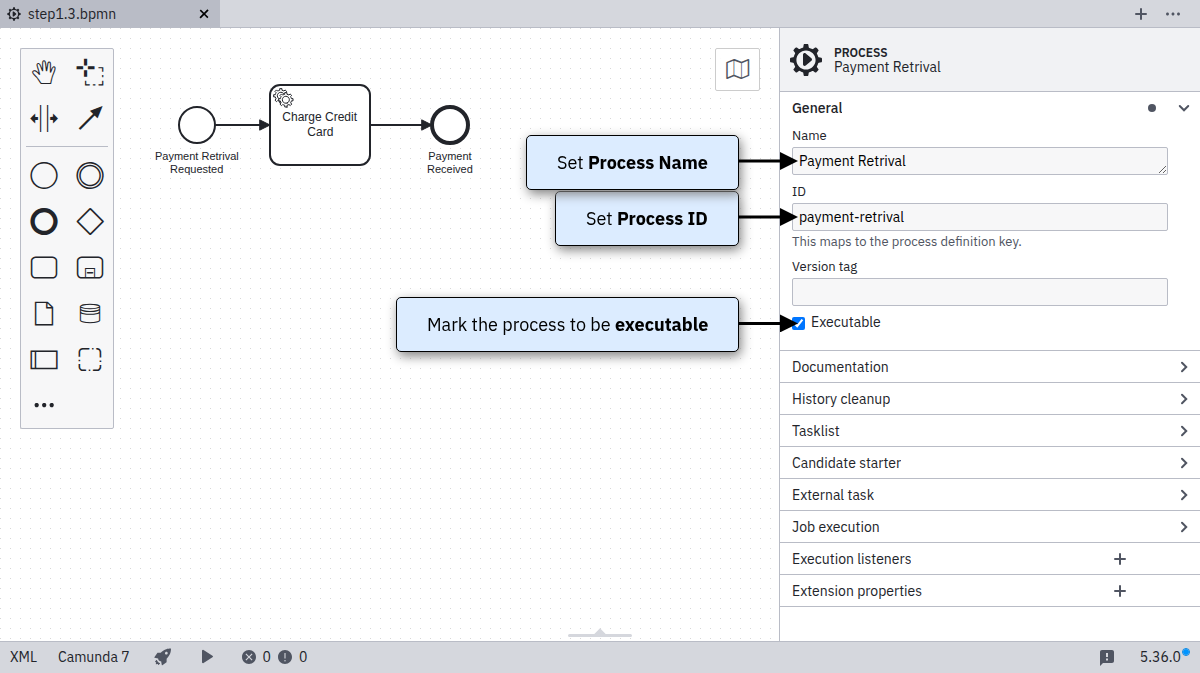Click the Version tag input field
This screenshot has width=1200, height=673.
[x=979, y=292]
